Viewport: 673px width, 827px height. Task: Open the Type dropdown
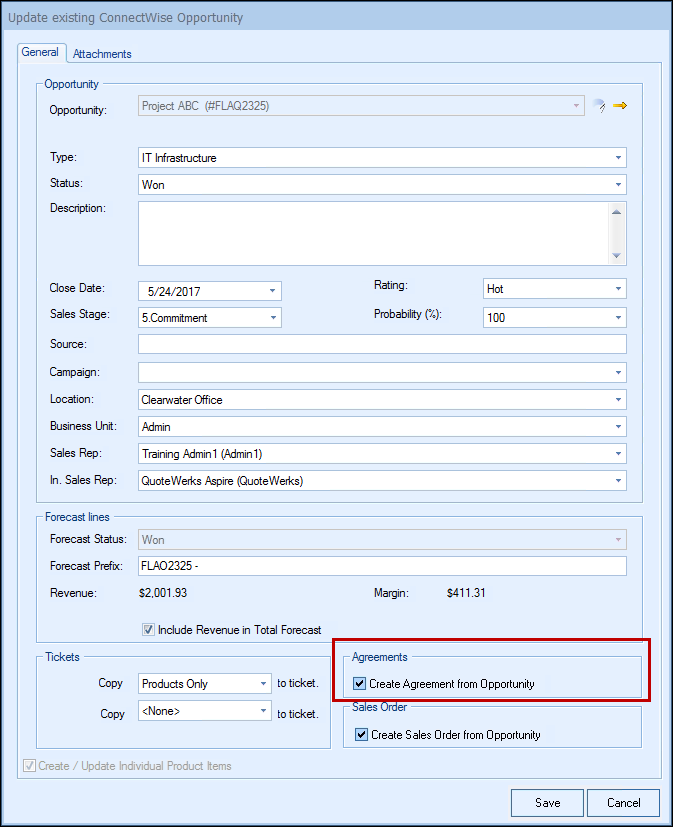(x=619, y=158)
